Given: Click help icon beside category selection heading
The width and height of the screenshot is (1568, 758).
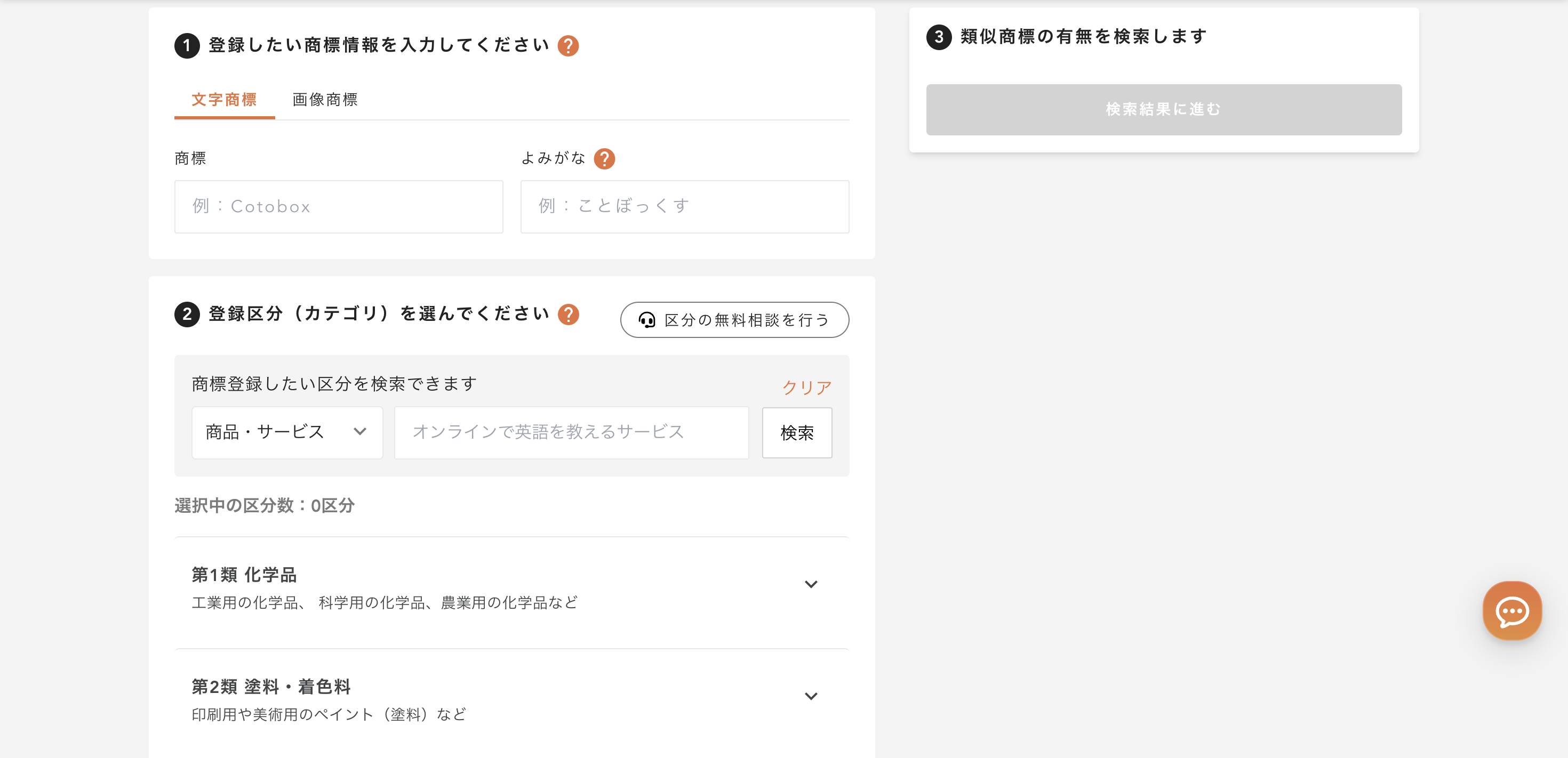Looking at the screenshot, I should pos(568,315).
